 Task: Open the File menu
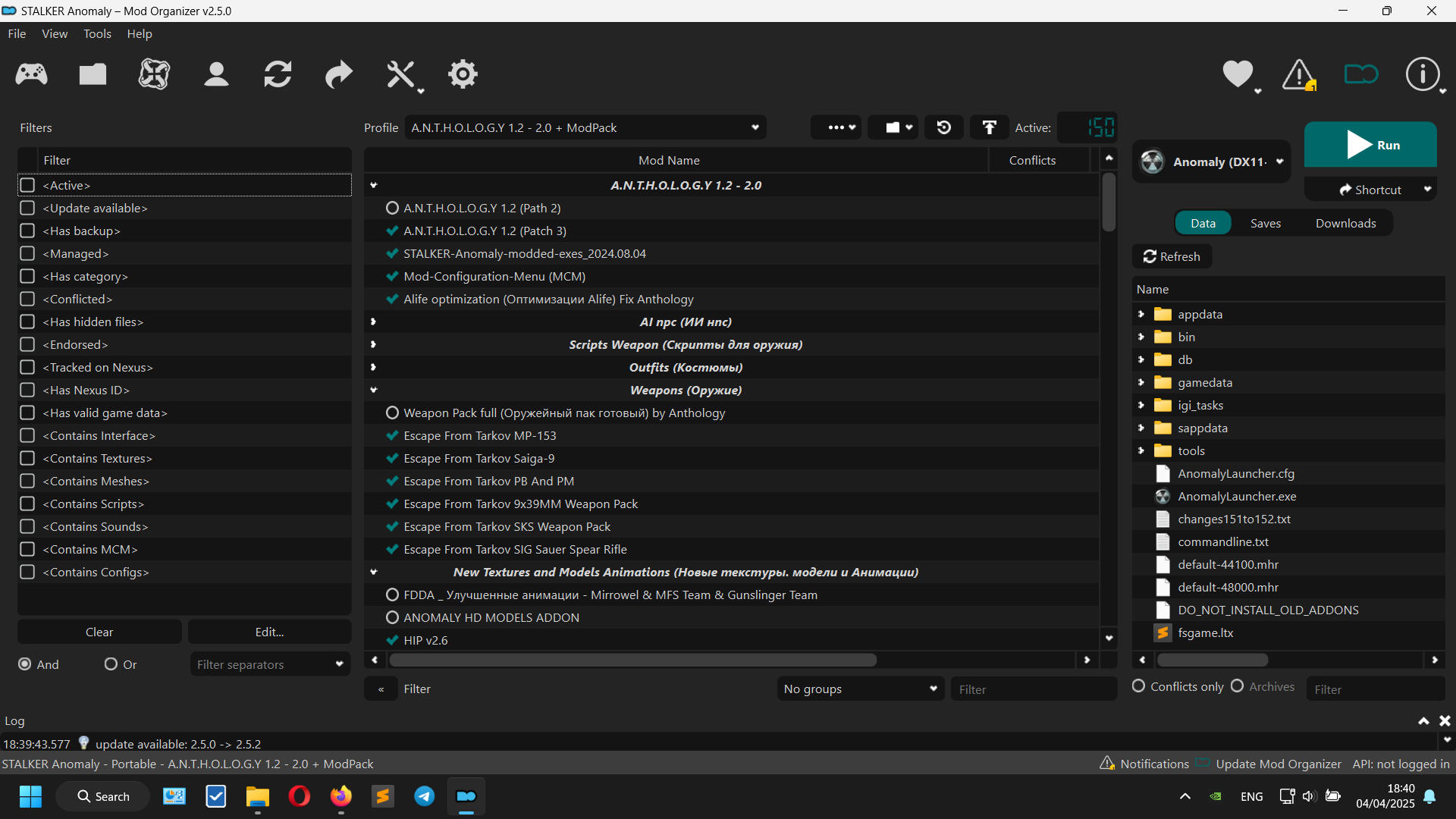point(17,34)
